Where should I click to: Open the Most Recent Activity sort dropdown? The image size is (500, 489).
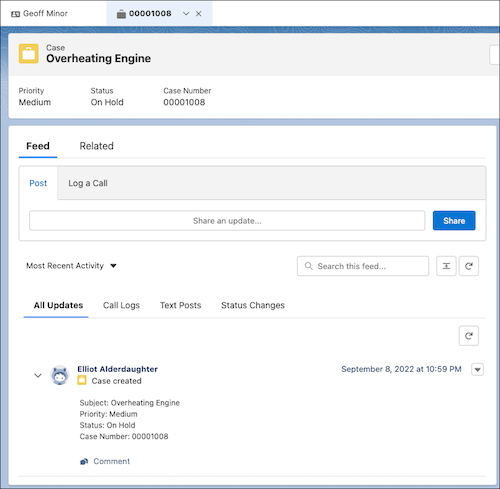[x=71, y=266]
